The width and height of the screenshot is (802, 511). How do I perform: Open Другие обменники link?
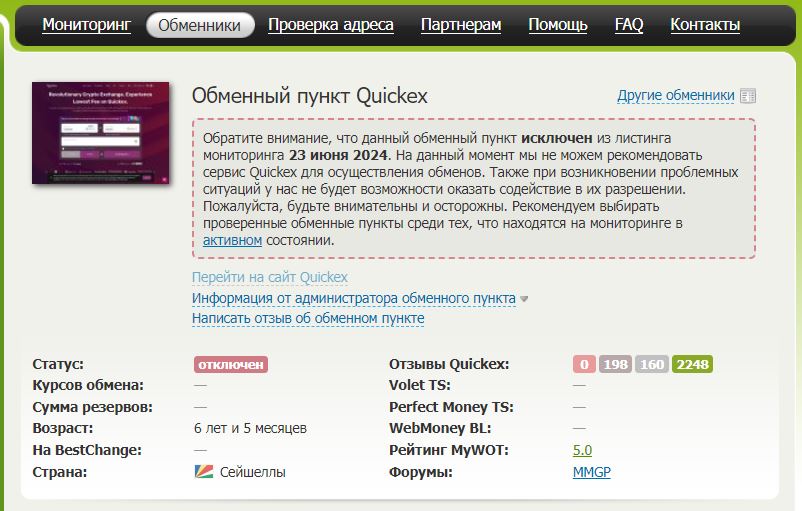tap(675, 96)
